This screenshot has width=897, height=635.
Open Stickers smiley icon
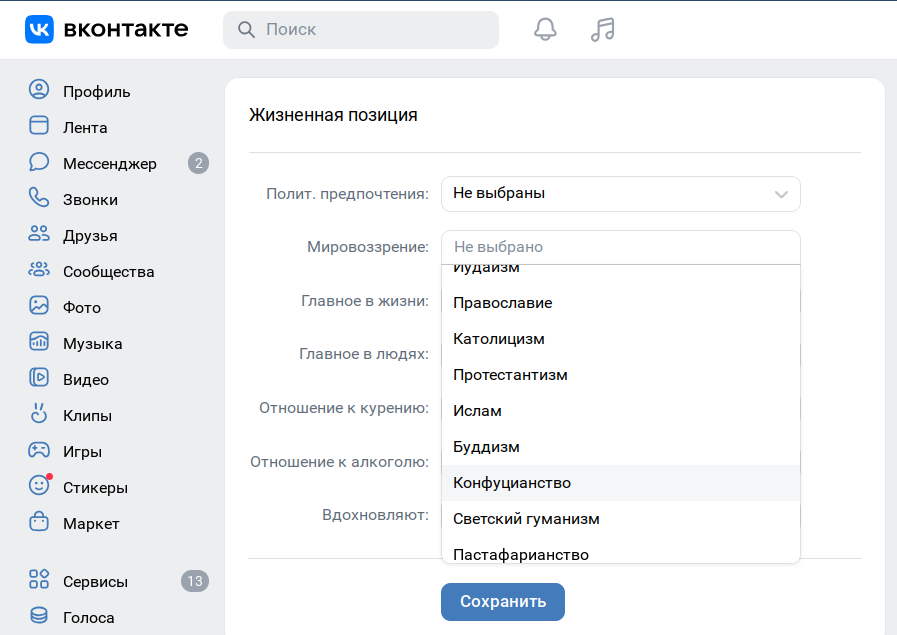tap(39, 487)
